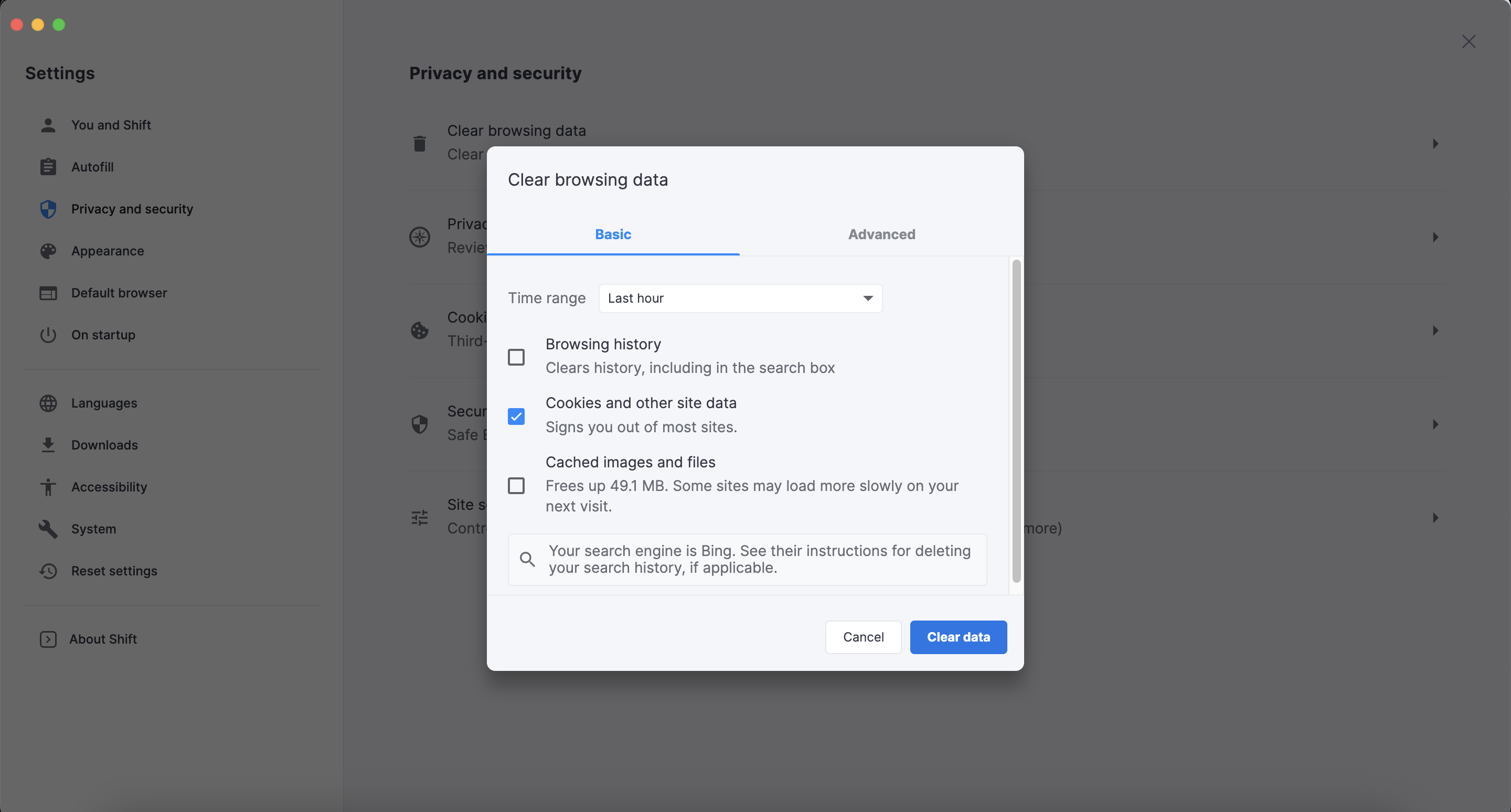This screenshot has height=812, width=1511.
Task: Check Cached images and files checkbox
Action: click(516, 485)
